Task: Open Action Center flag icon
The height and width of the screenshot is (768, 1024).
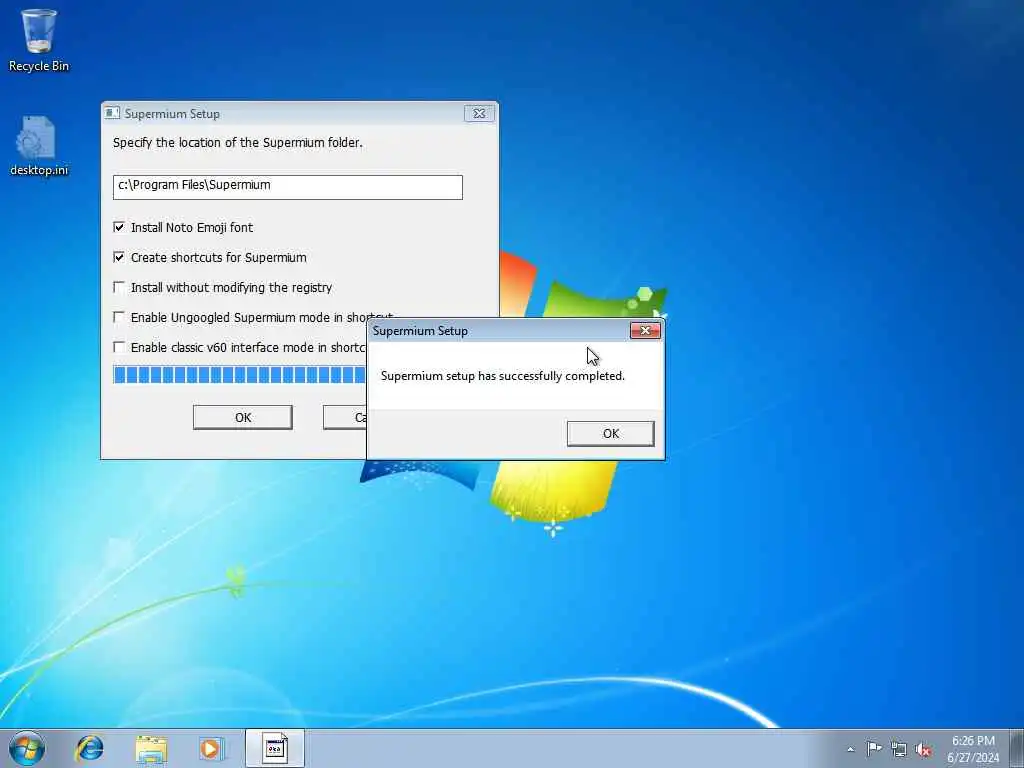Action: tap(874, 748)
